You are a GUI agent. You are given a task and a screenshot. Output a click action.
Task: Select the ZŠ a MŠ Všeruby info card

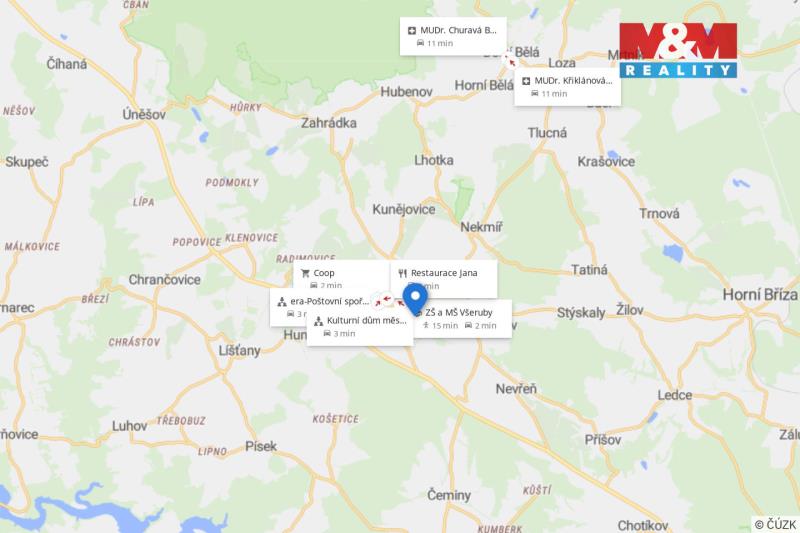click(462, 318)
